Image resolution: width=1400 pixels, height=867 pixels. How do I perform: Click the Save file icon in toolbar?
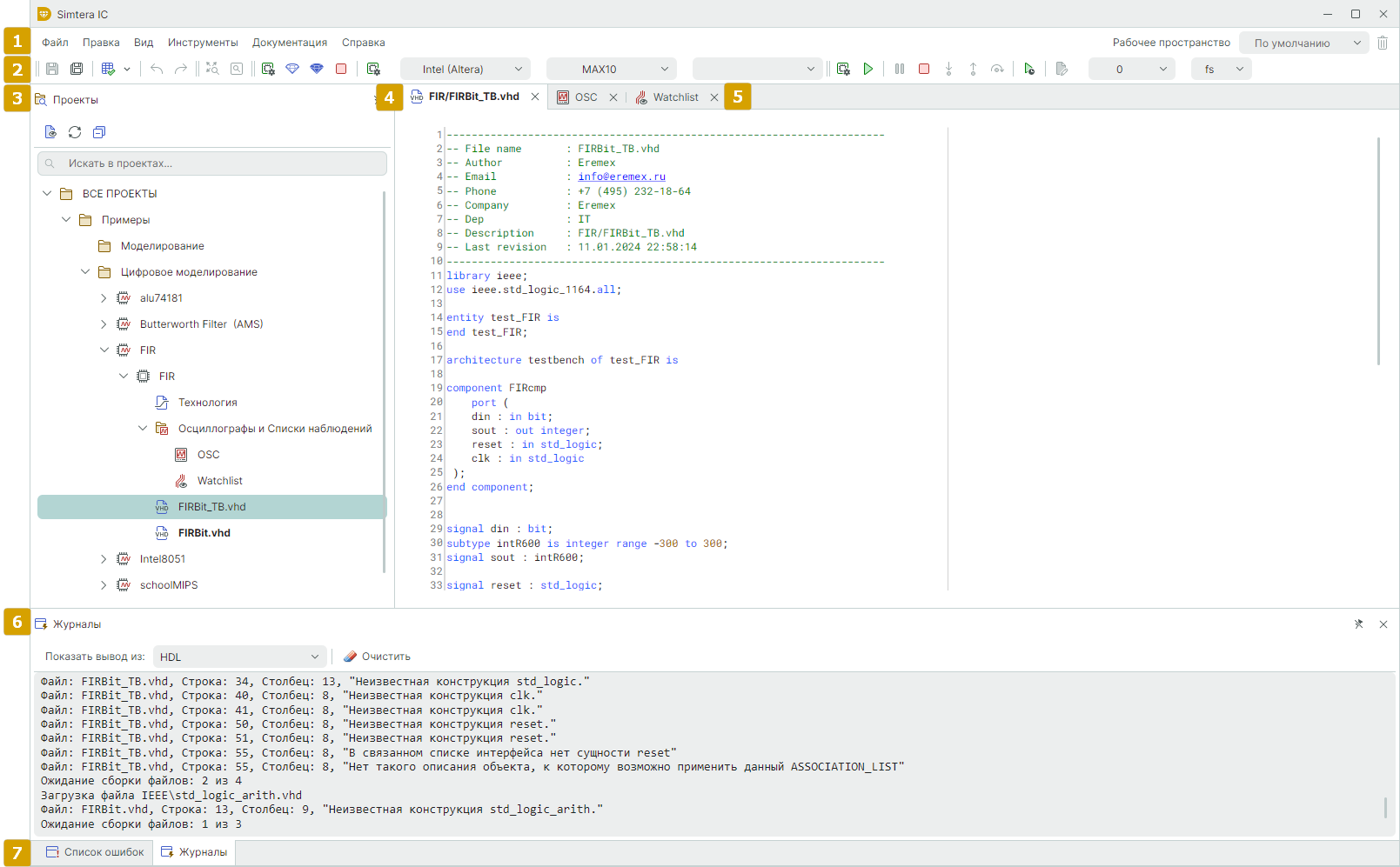click(52, 69)
